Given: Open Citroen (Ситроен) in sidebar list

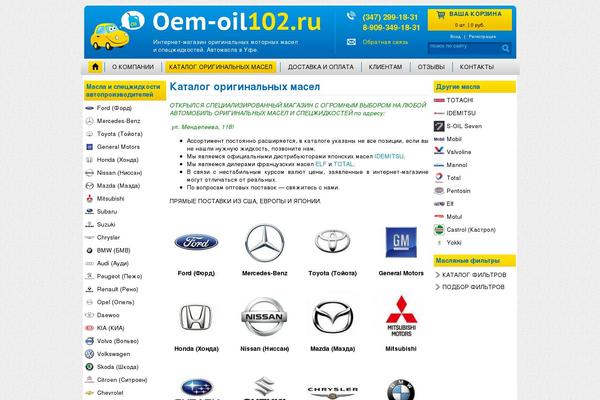Looking at the screenshot, I should coord(122,380).
